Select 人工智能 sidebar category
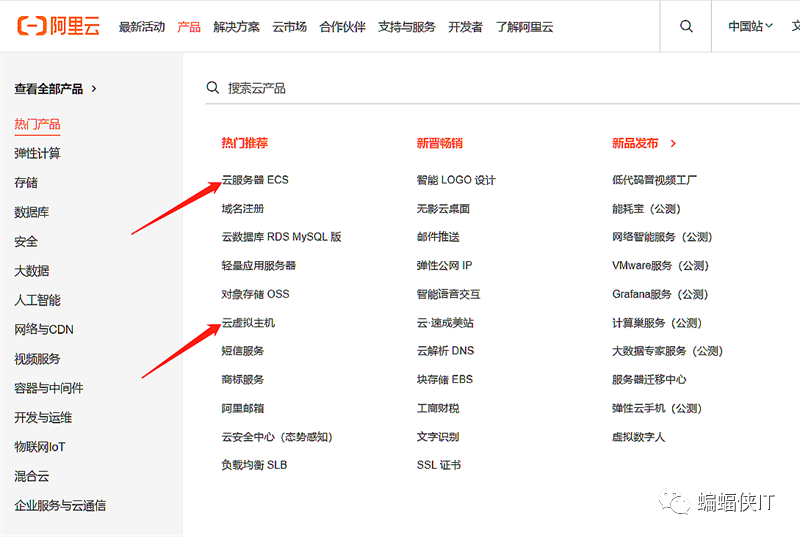Image resolution: width=800 pixels, height=537 pixels. [37, 300]
